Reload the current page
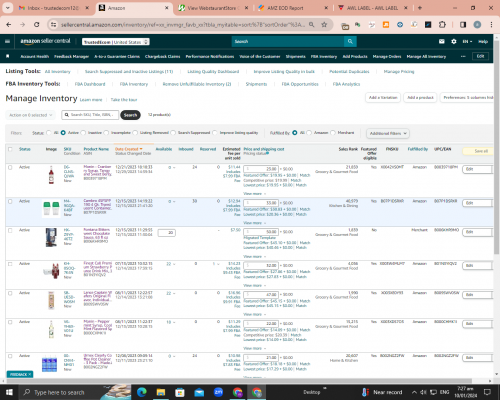This screenshot has height=400, width=500. point(37,25)
